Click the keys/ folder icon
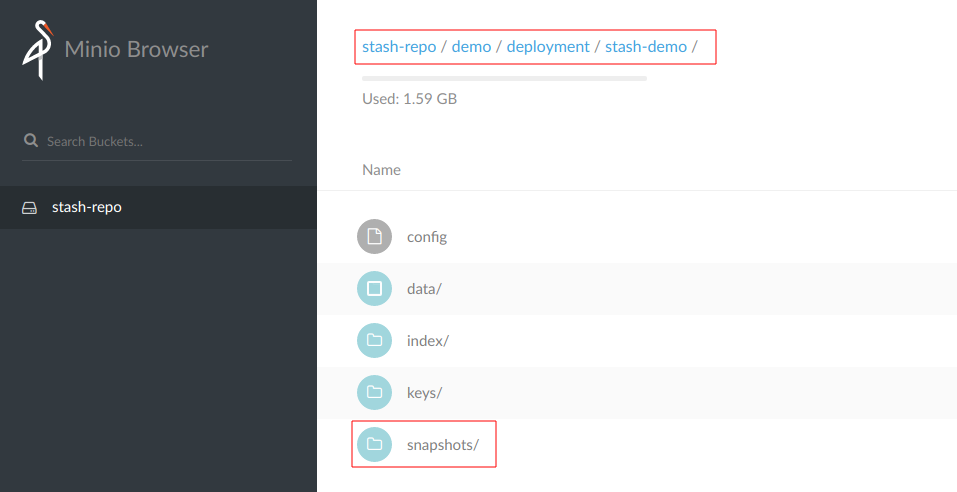 tap(374, 392)
